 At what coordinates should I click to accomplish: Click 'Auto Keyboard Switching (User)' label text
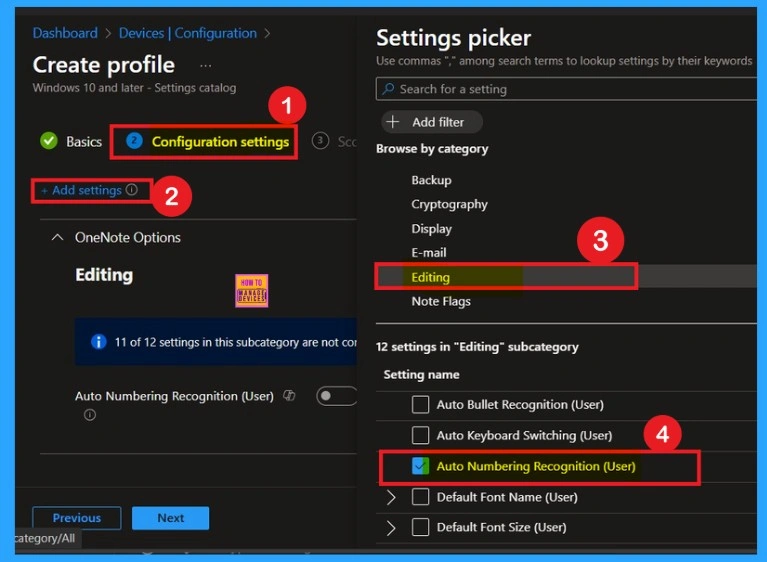524,435
